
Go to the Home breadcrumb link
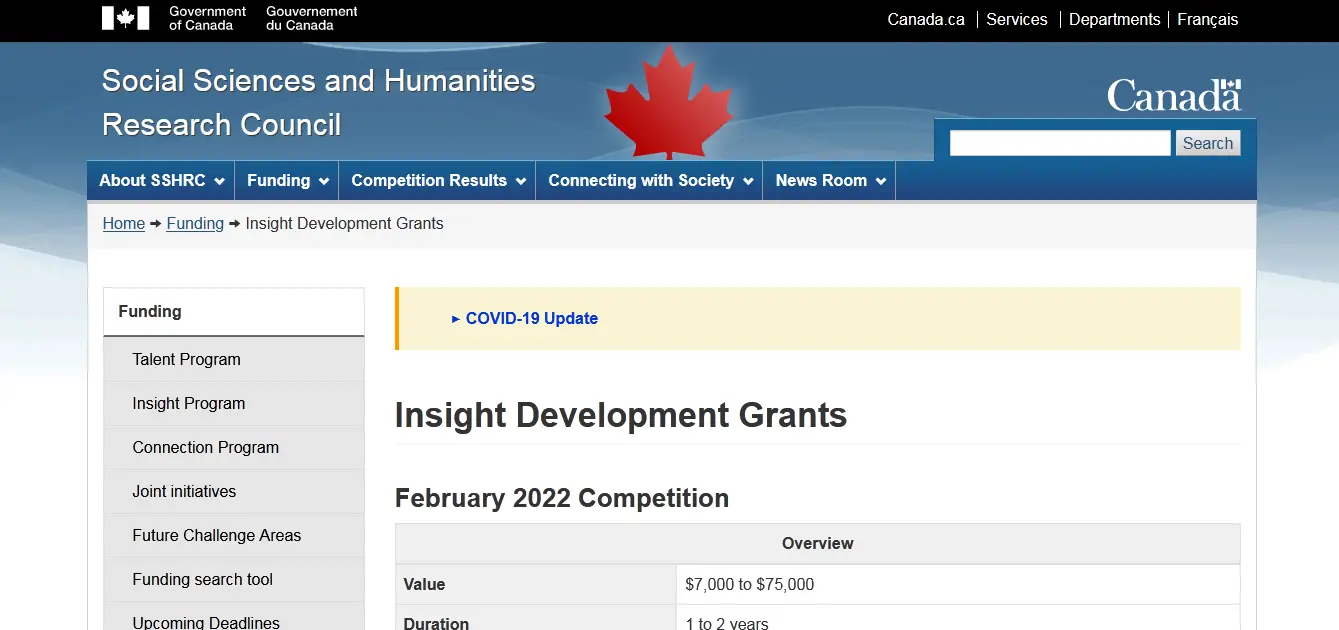(x=124, y=224)
